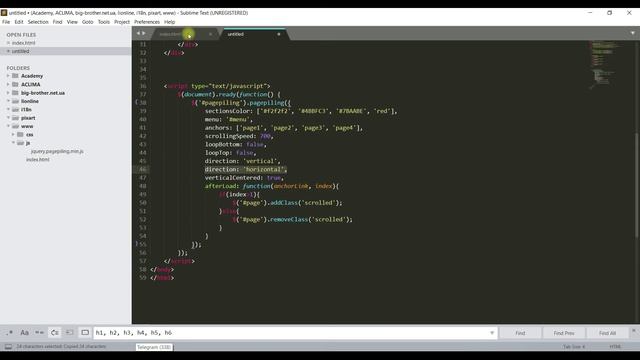
Task: Click Sublime Text icon in title bar
Action: [x=4, y=13]
